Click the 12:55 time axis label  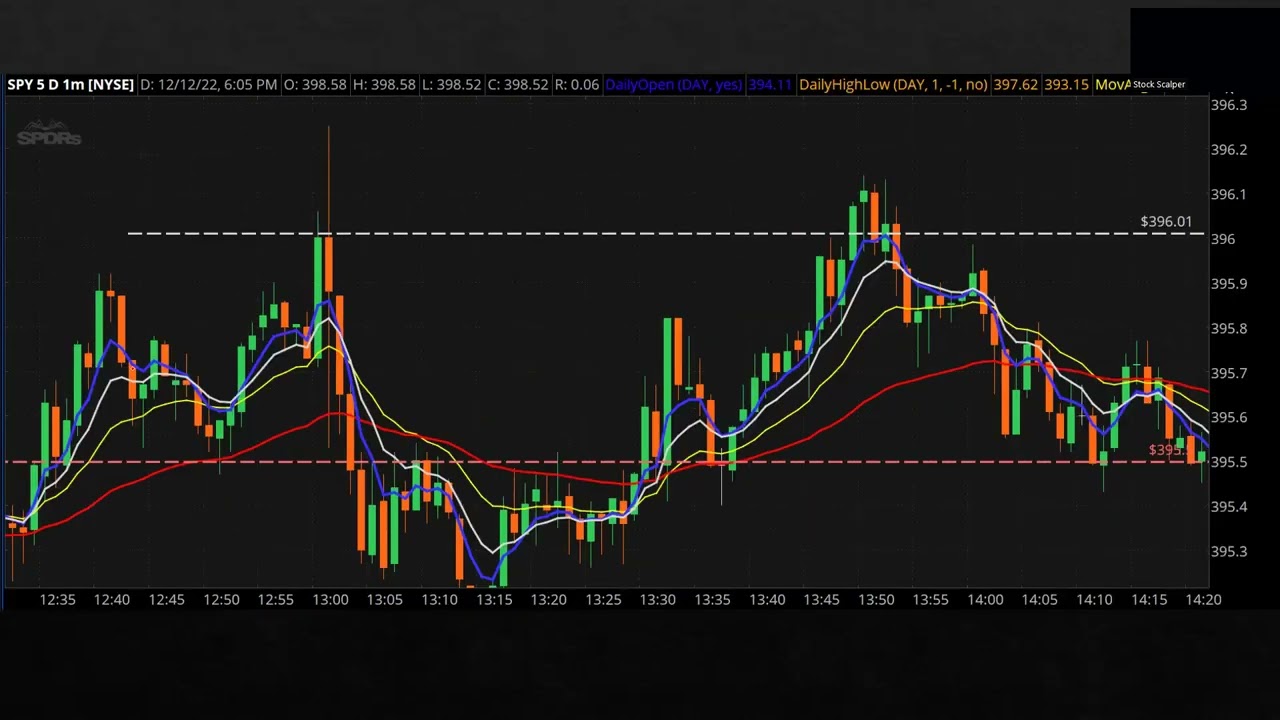tap(275, 600)
